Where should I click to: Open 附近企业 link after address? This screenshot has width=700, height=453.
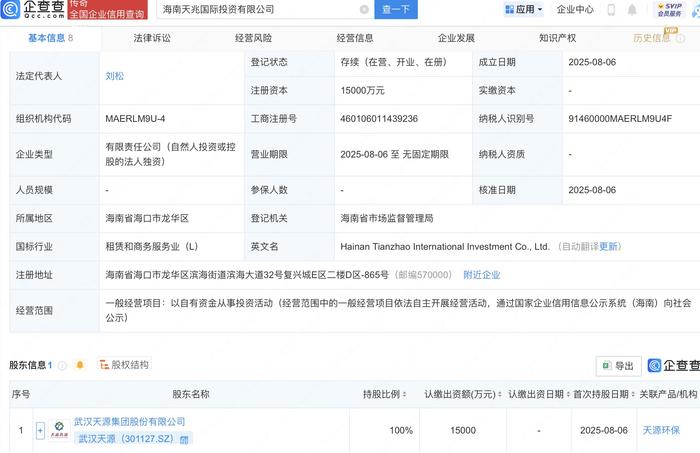pyautogui.click(x=482, y=275)
